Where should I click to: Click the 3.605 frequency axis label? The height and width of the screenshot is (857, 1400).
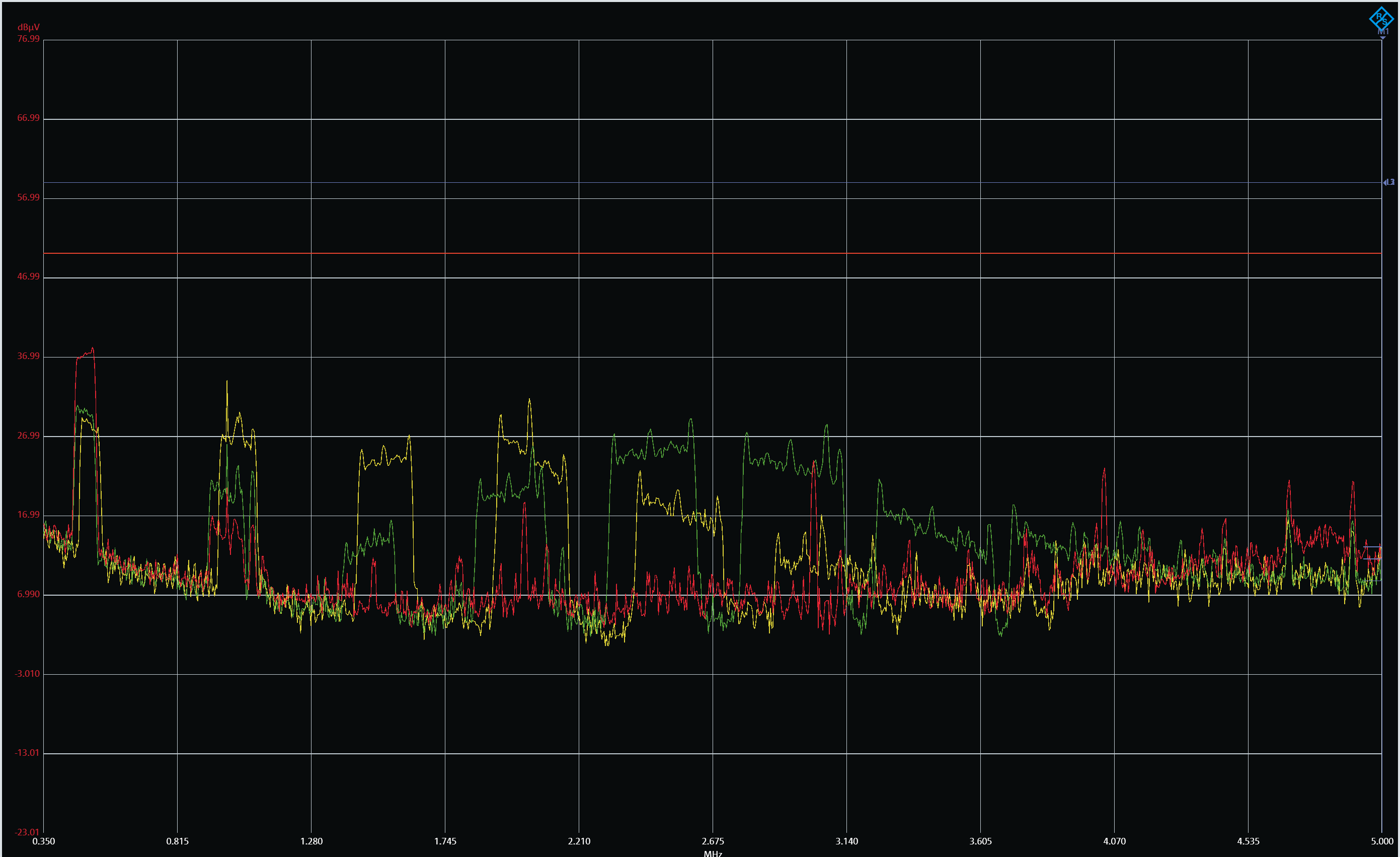point(980,841)
